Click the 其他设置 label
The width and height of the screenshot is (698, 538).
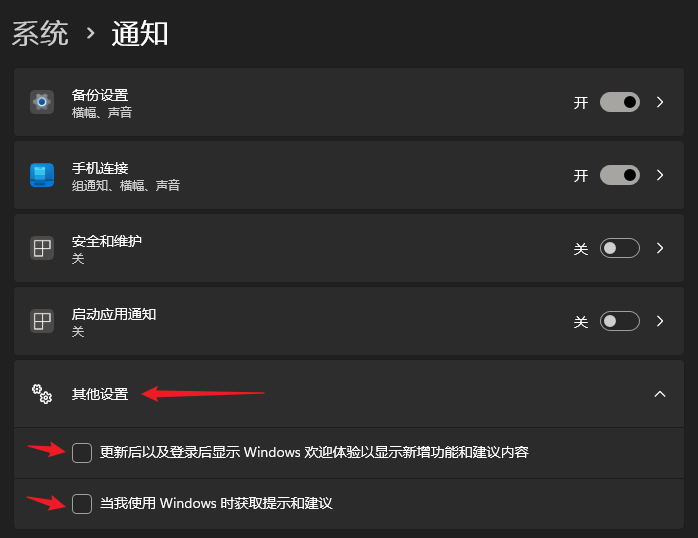(100, 394)
